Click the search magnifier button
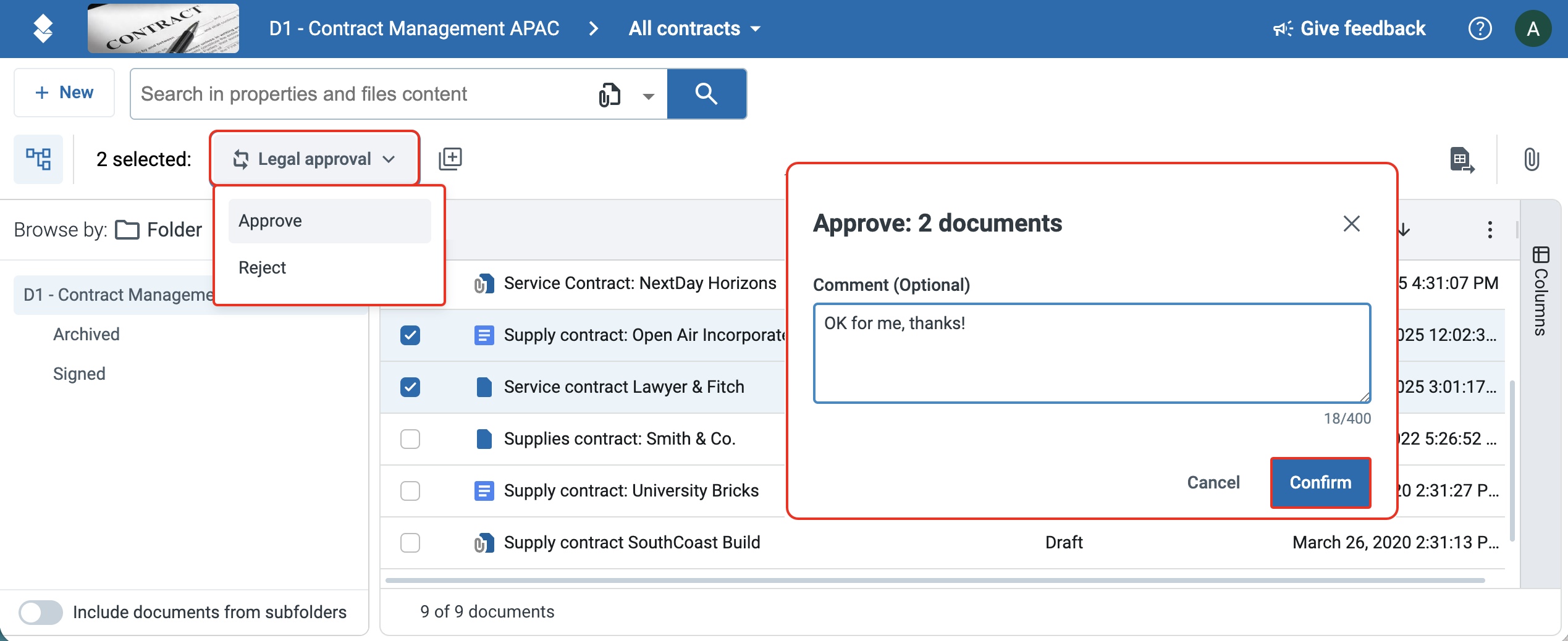The width and height of the screenshot is (1568, 641). coord(706,94)
